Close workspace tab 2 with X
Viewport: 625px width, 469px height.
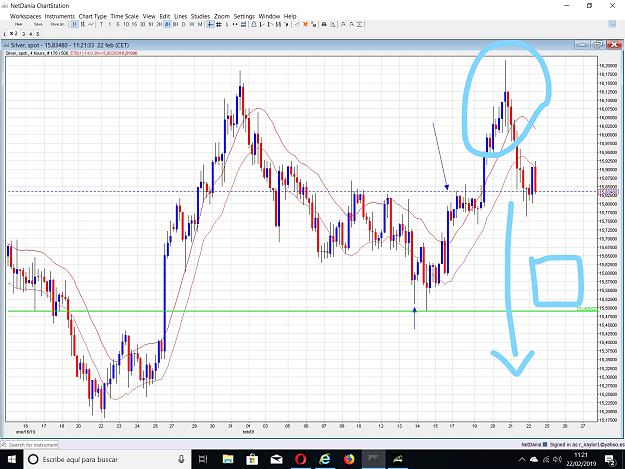[11, 33]
